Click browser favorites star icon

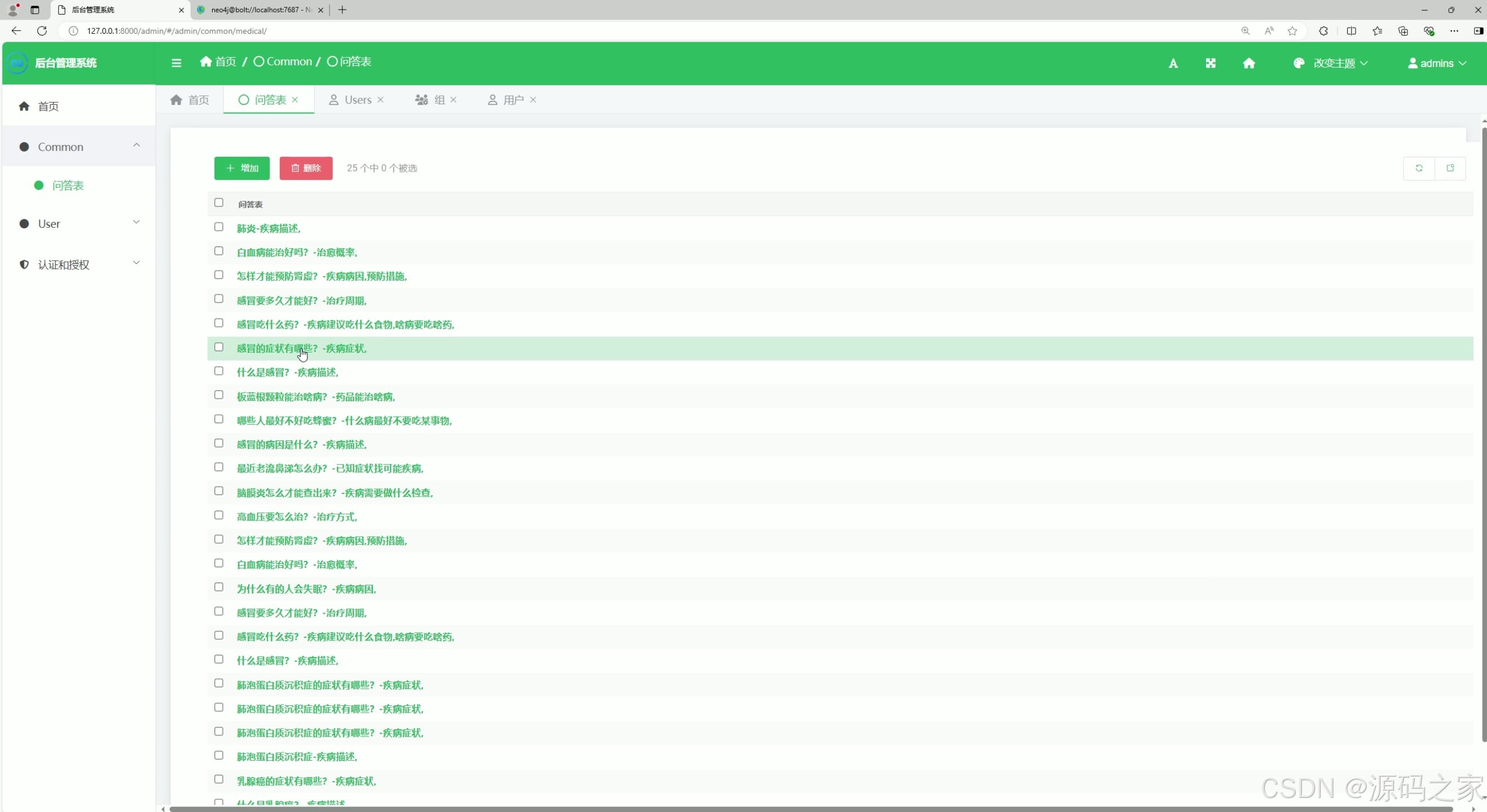point(1292,31)
